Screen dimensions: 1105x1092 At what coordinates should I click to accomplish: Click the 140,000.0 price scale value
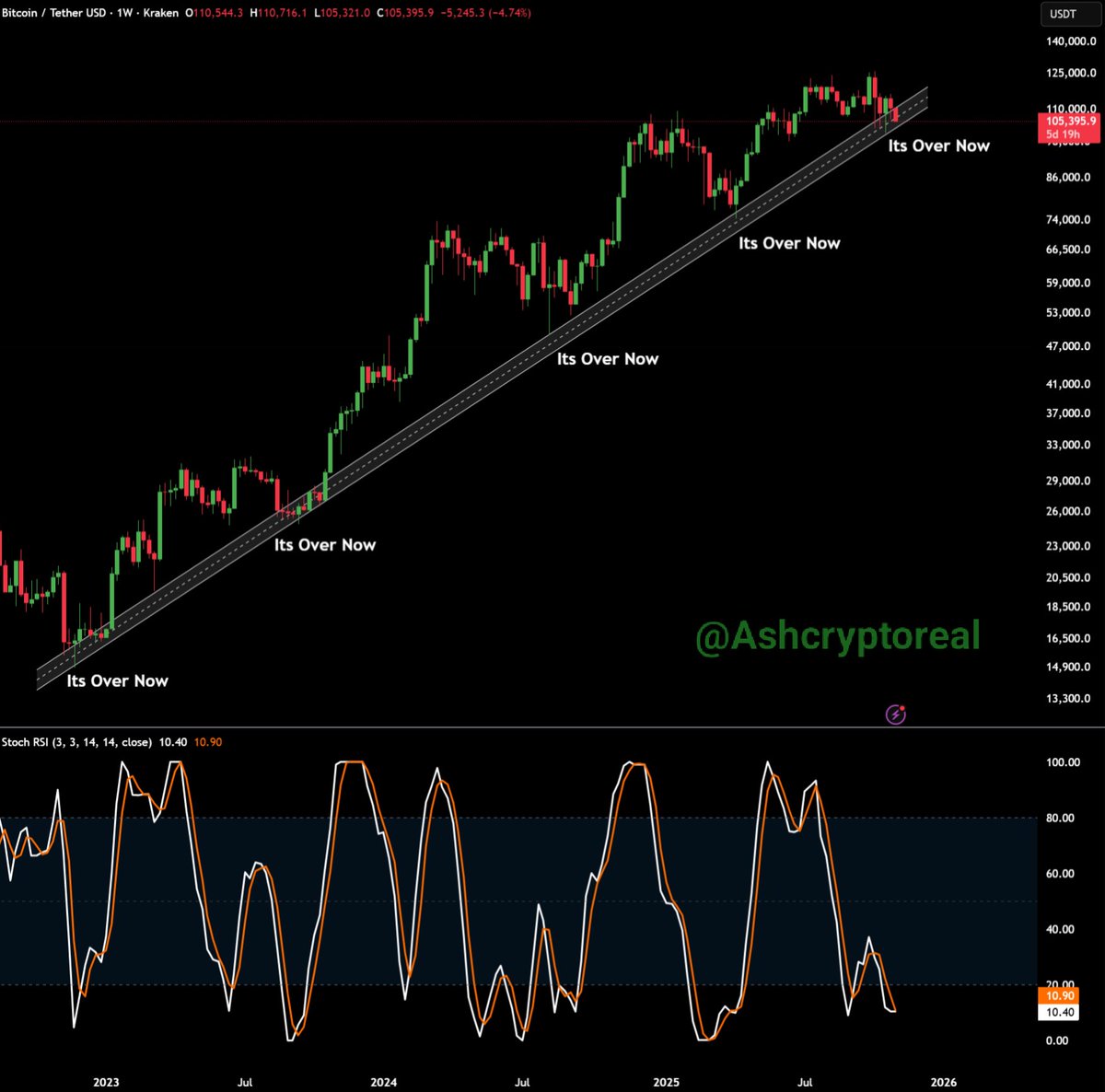click(x=1072, y=40)
